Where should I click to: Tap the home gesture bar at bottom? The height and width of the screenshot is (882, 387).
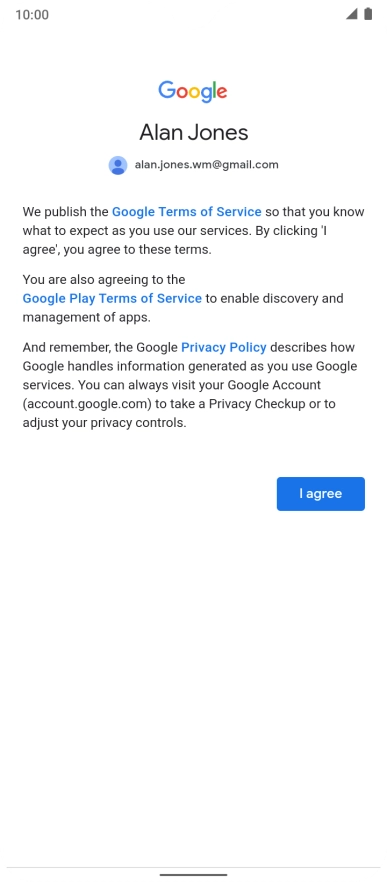click(194, 875)
